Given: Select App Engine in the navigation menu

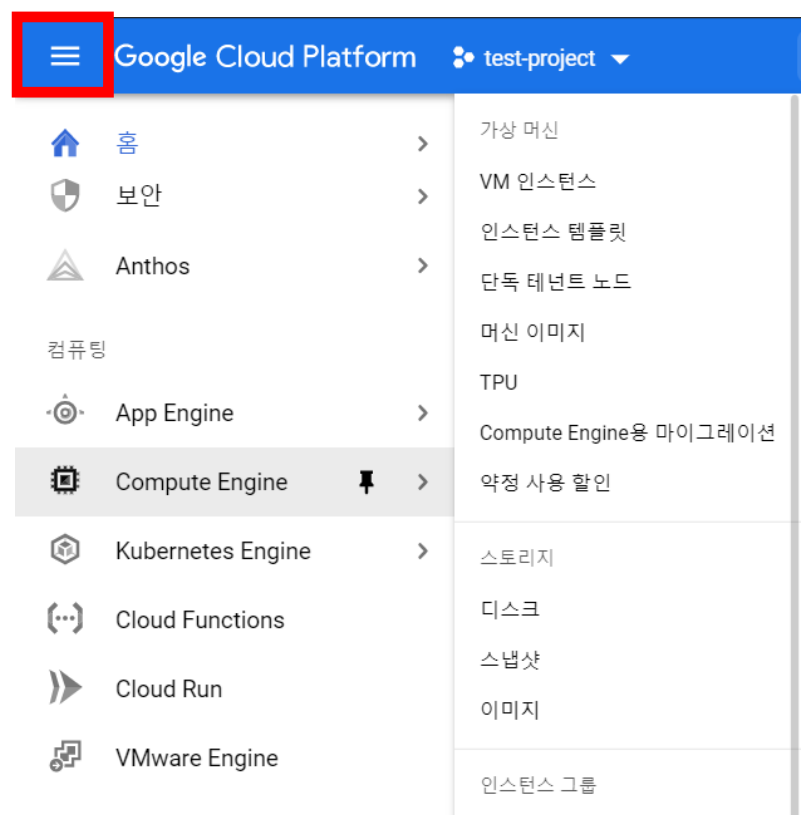Looking at the screenshot, I should click(175, 414).
